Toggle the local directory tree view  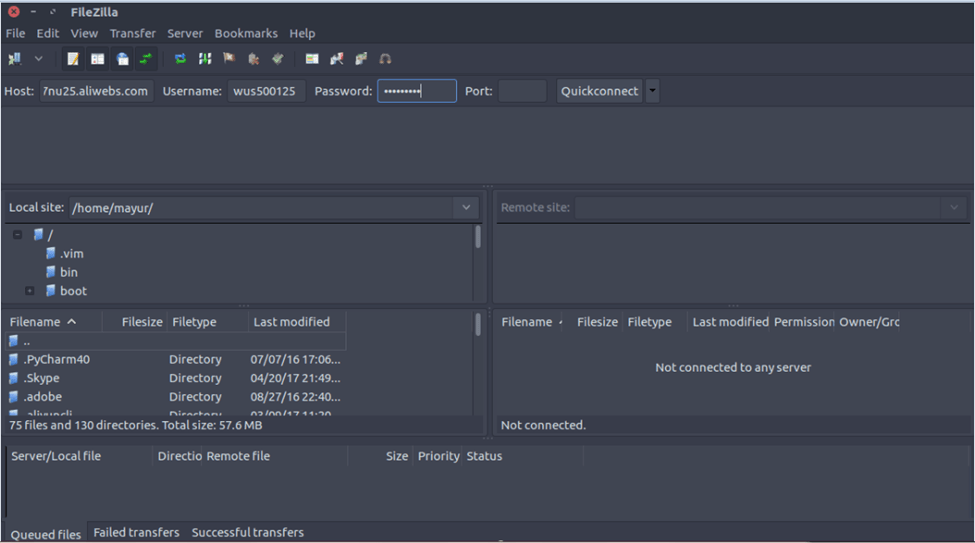98,59
